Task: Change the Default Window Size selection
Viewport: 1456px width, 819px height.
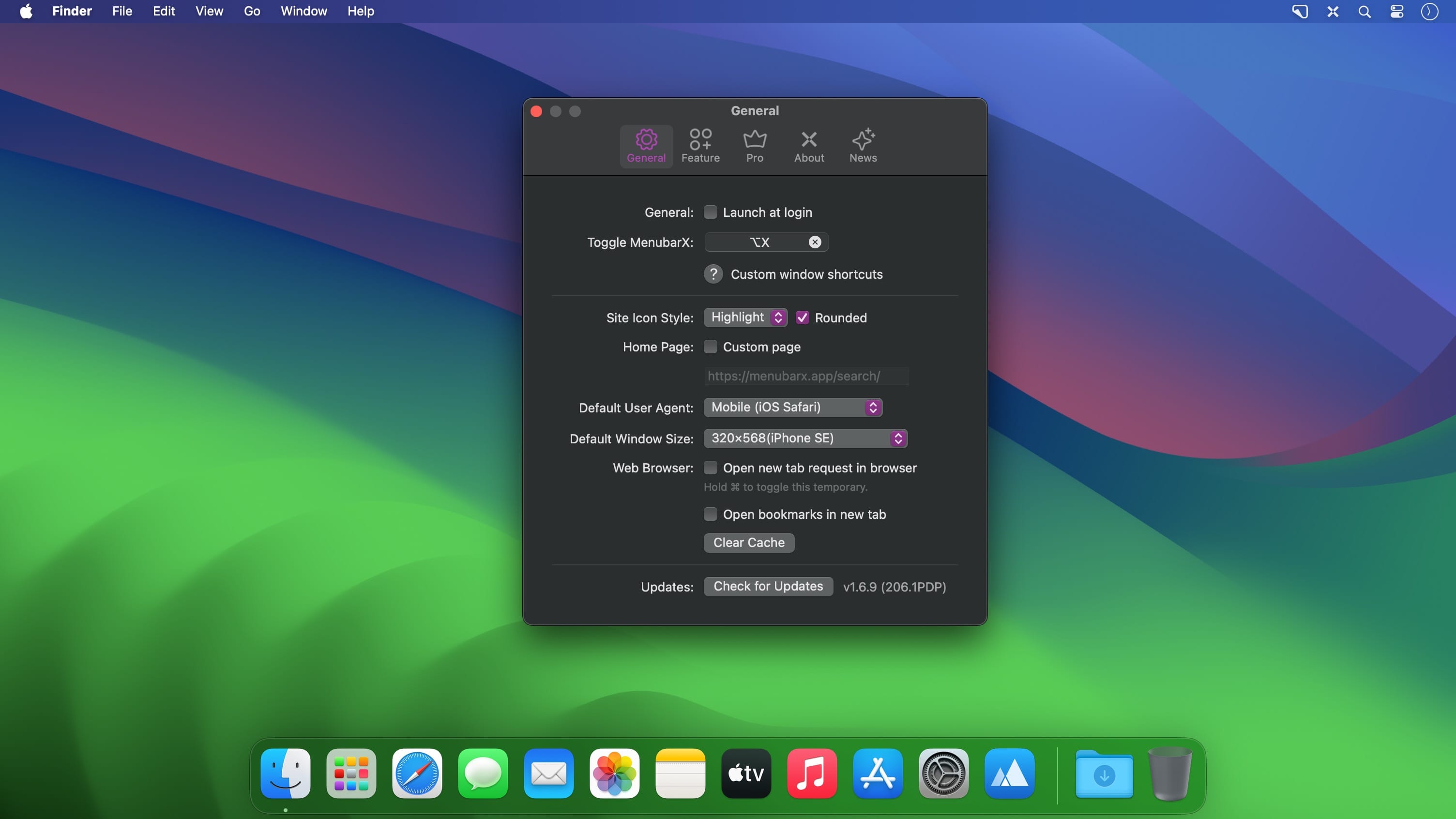Action: pos(805,438)
